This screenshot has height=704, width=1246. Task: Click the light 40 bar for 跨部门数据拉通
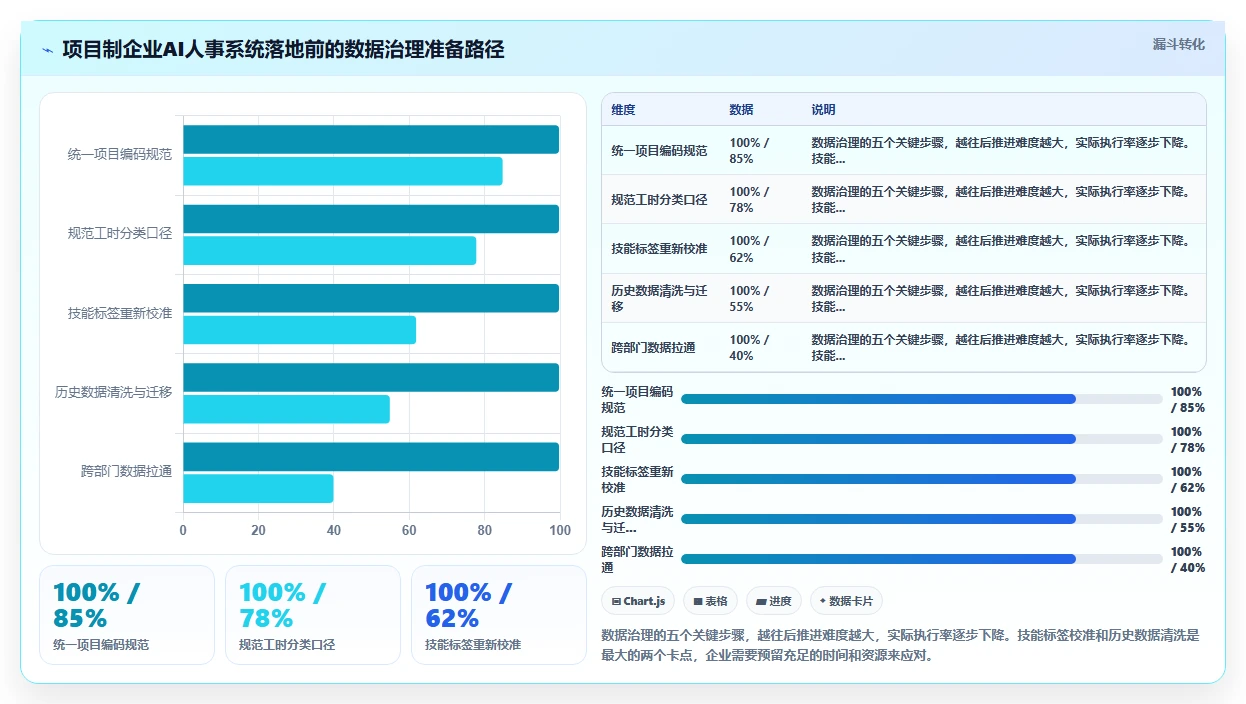(x=258, y=488)
